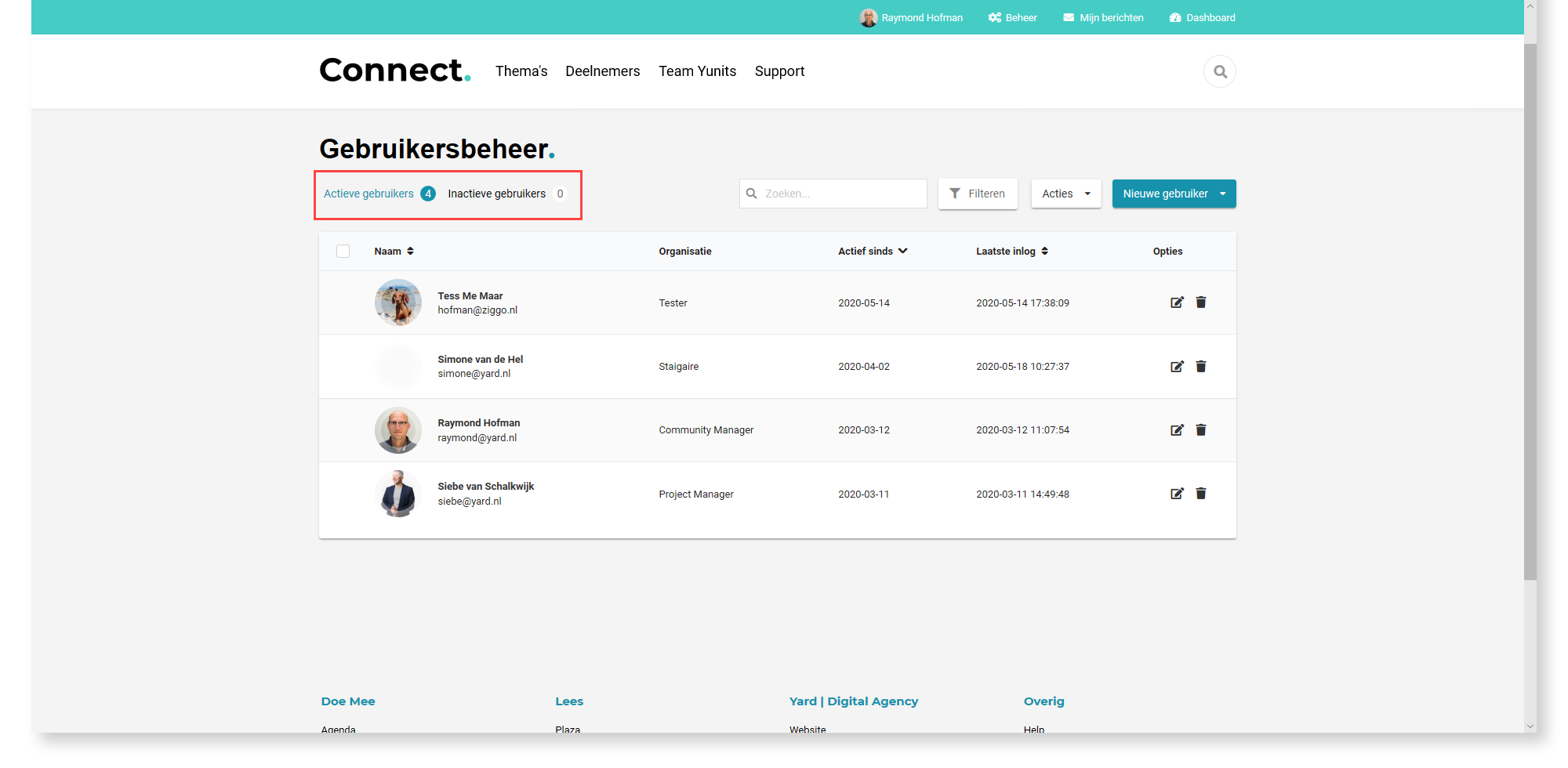
Task: Click the name Simone van de Hel
Action: click(481, 360)
